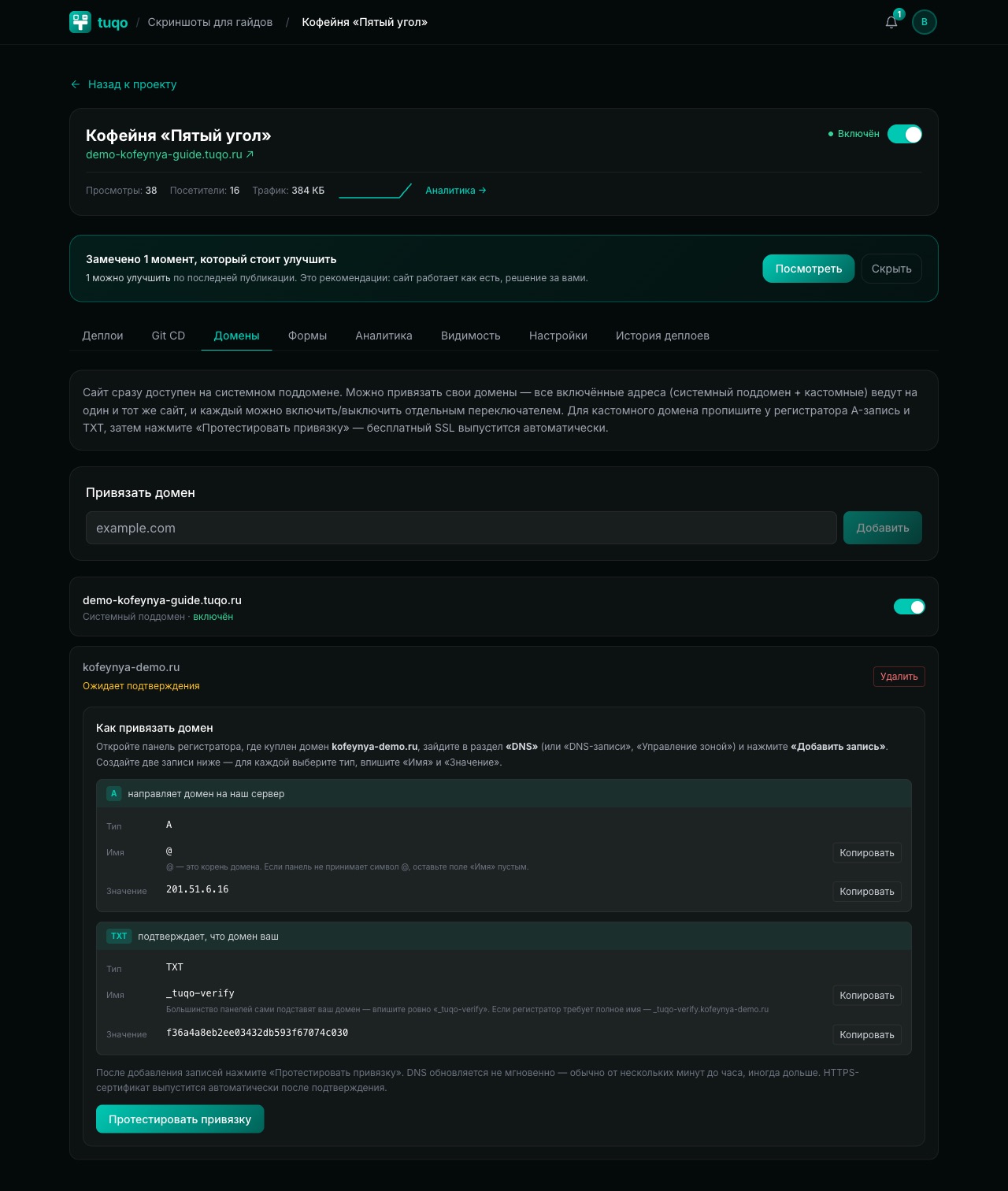Click the 'Посмотреть' button
This screenshot has height=1191, width=1008.
pyautogui.click(x=809, y=269)
